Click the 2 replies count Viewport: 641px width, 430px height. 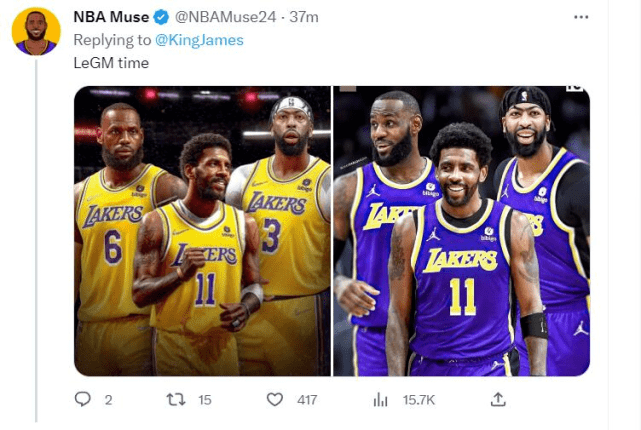108,400
